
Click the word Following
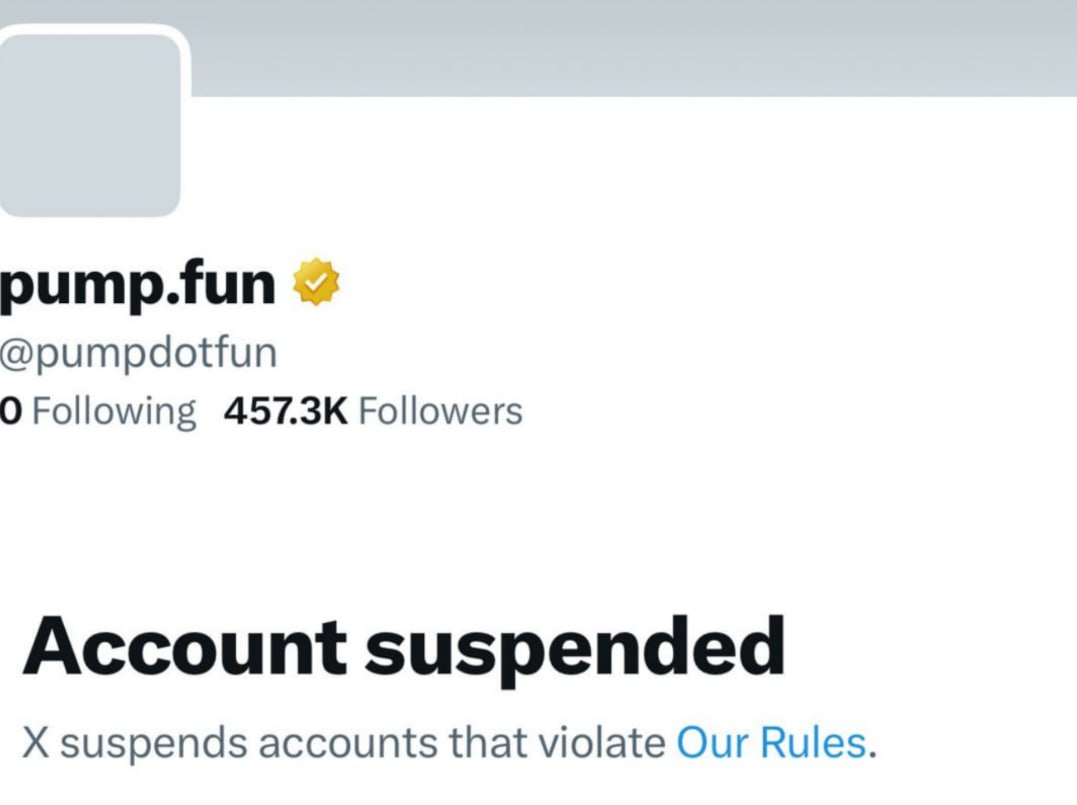(114, 412)
